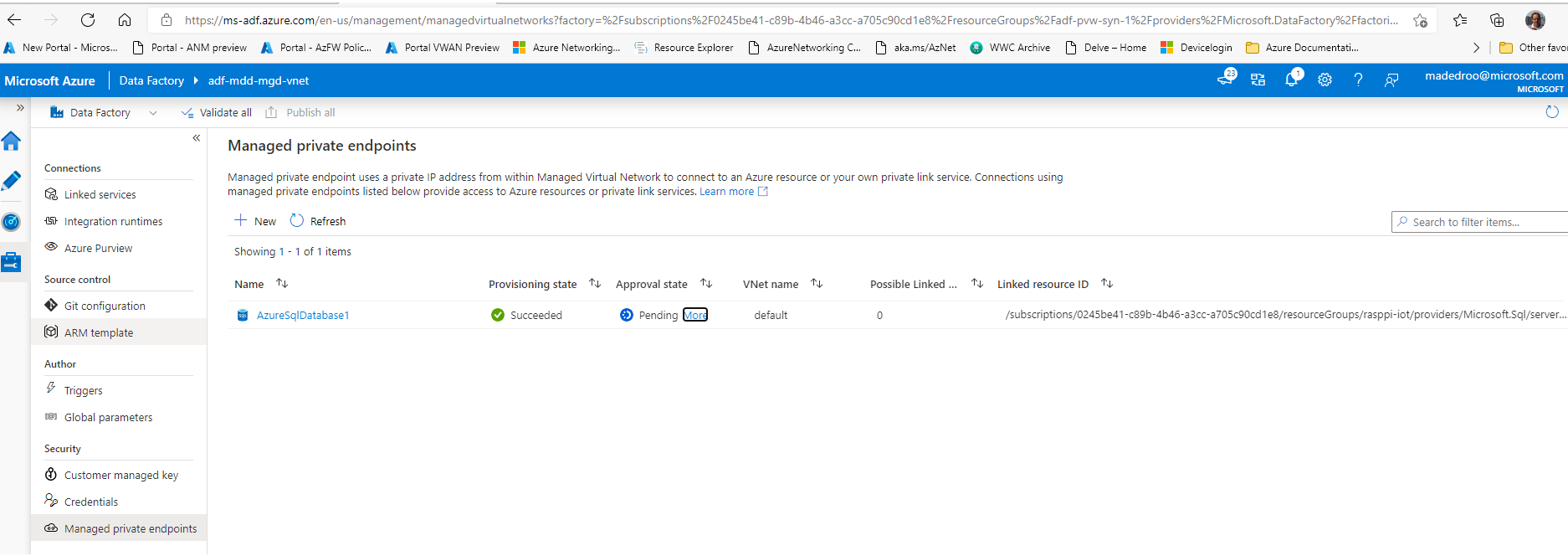Sort by Possible Linked column
The height and width of the screenshot is (556, 1568).
(x=976, y=284)
